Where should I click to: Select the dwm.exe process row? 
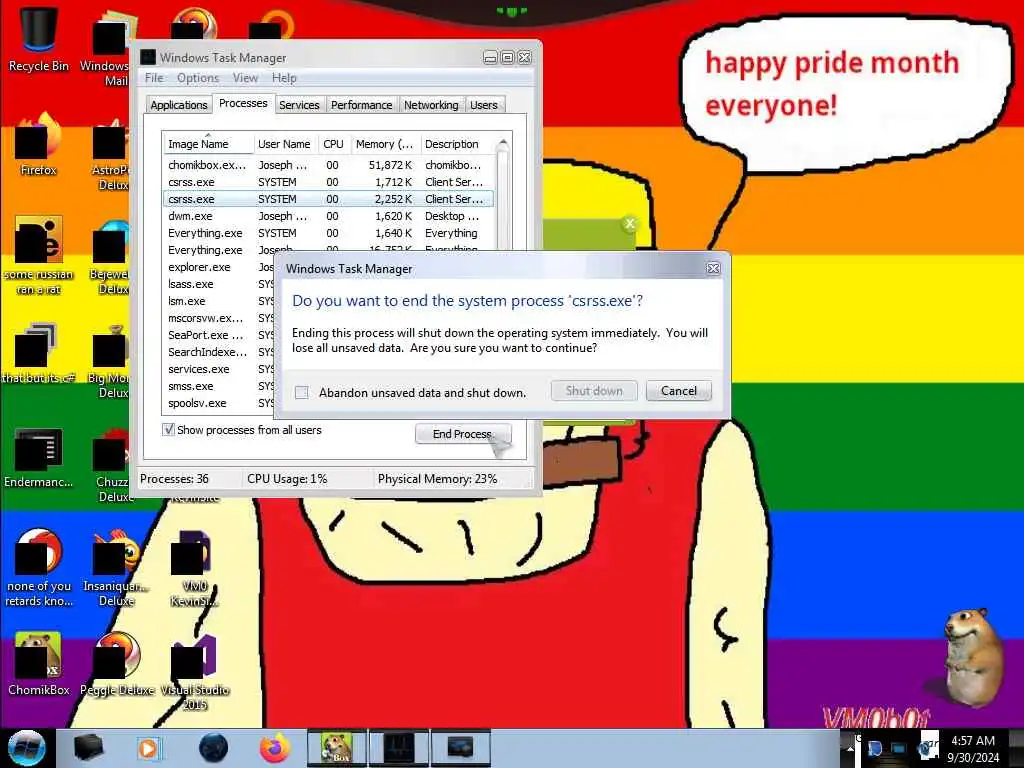click(x=328, y=216)
